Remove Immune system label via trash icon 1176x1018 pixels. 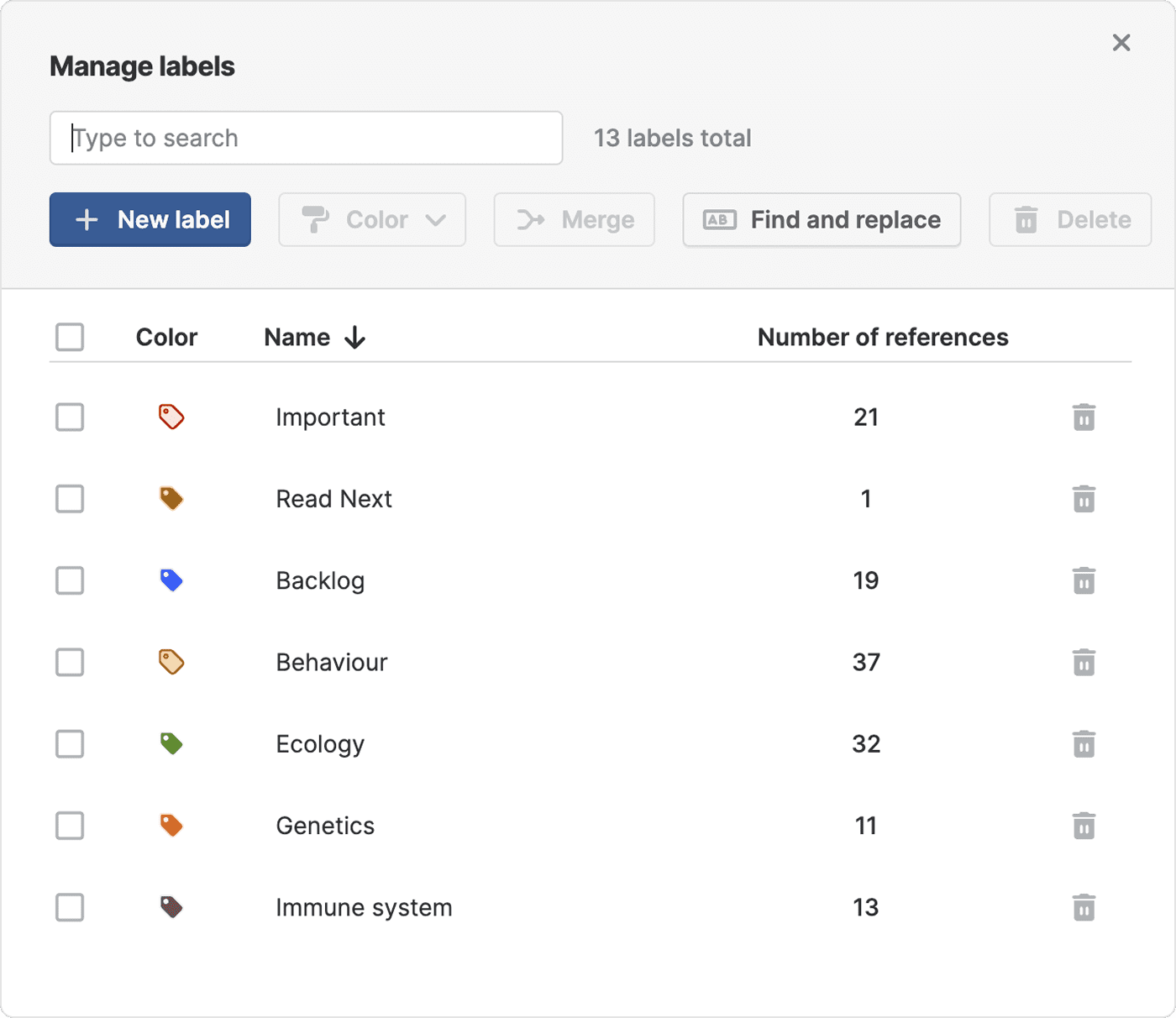point(1084,908)
